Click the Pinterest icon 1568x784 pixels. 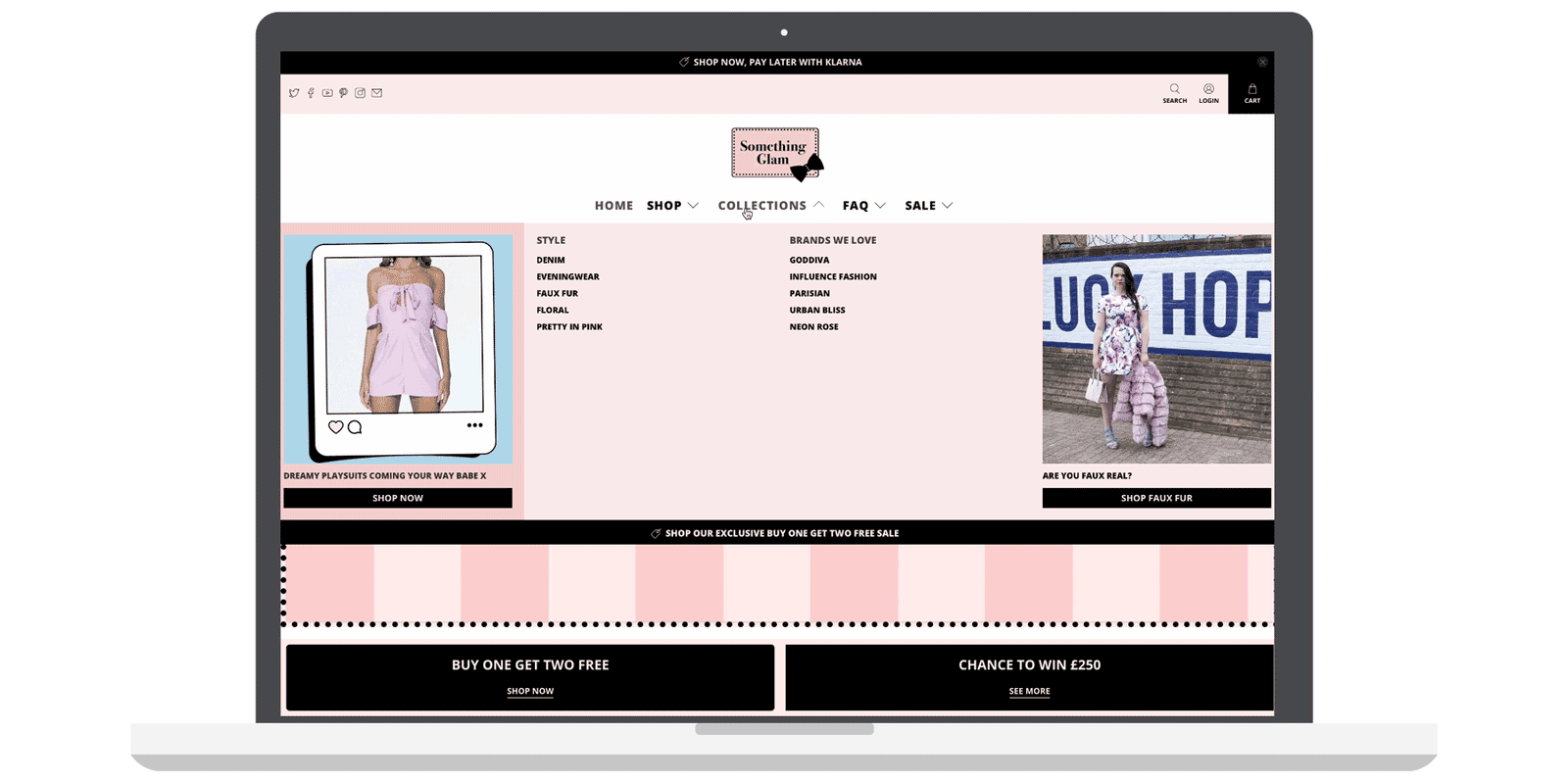pyautogui.click(x=343, y=93)
